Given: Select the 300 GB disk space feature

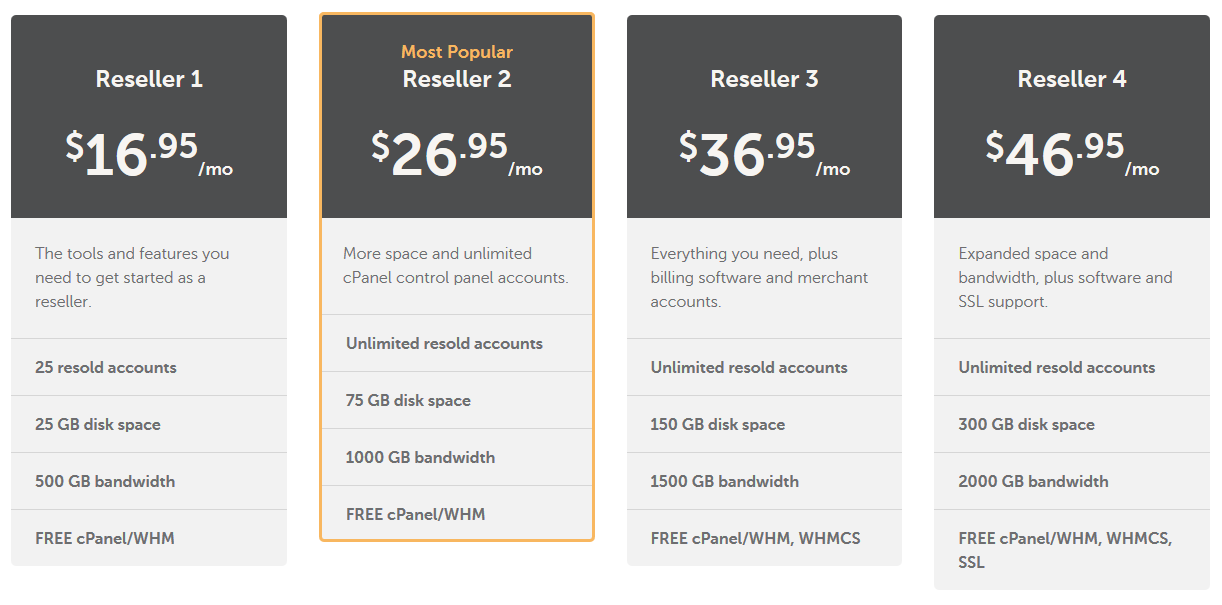Looking at the screenshot, I should point(1071,424).
